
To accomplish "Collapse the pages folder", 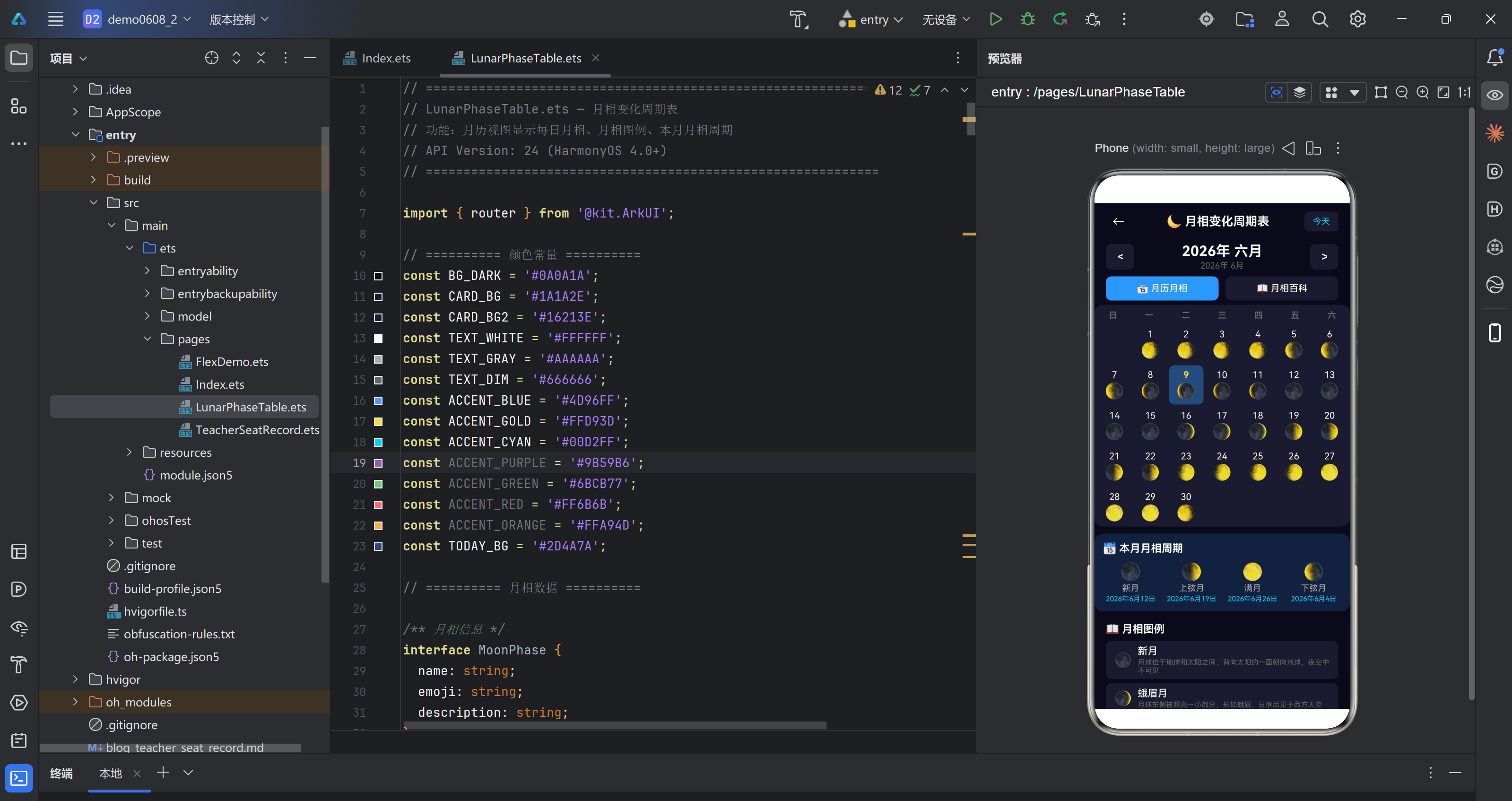I will [x=148, y=339].
